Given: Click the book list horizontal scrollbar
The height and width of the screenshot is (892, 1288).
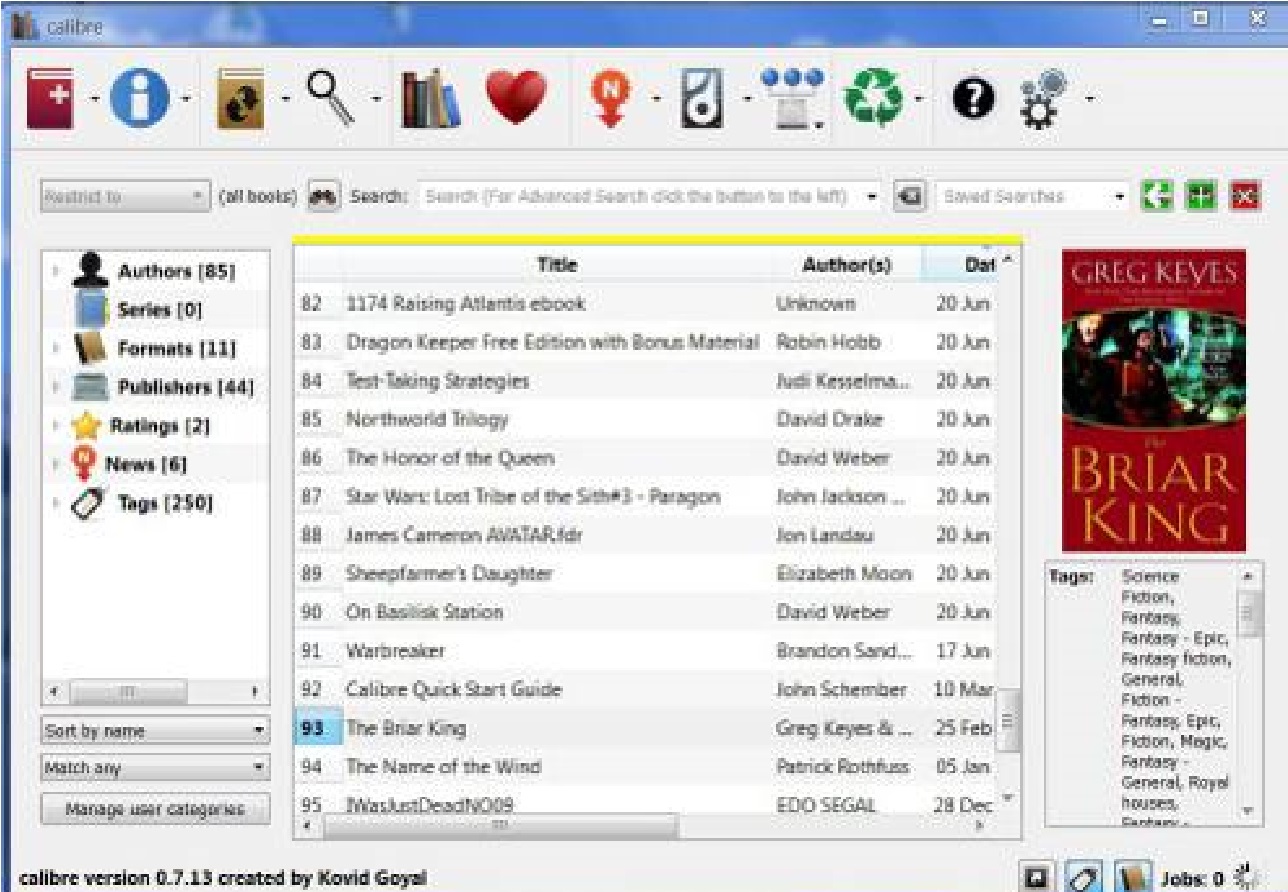Looking at the screenshot, I should pyautogui.click(x=500, y=827).
